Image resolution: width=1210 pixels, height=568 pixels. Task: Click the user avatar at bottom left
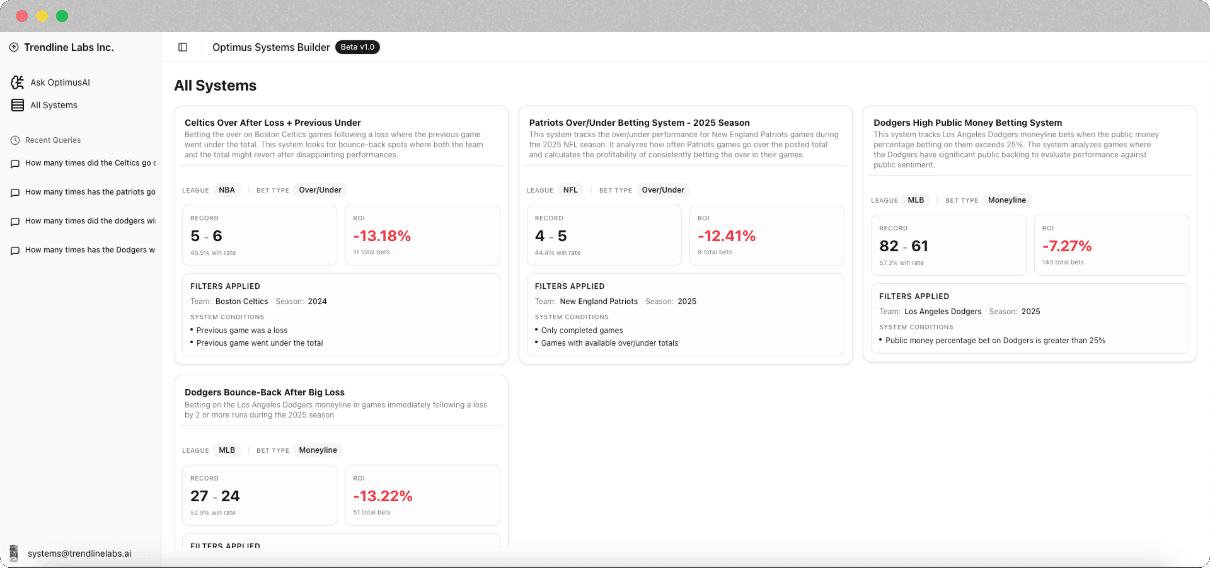[x=14, y=553]
